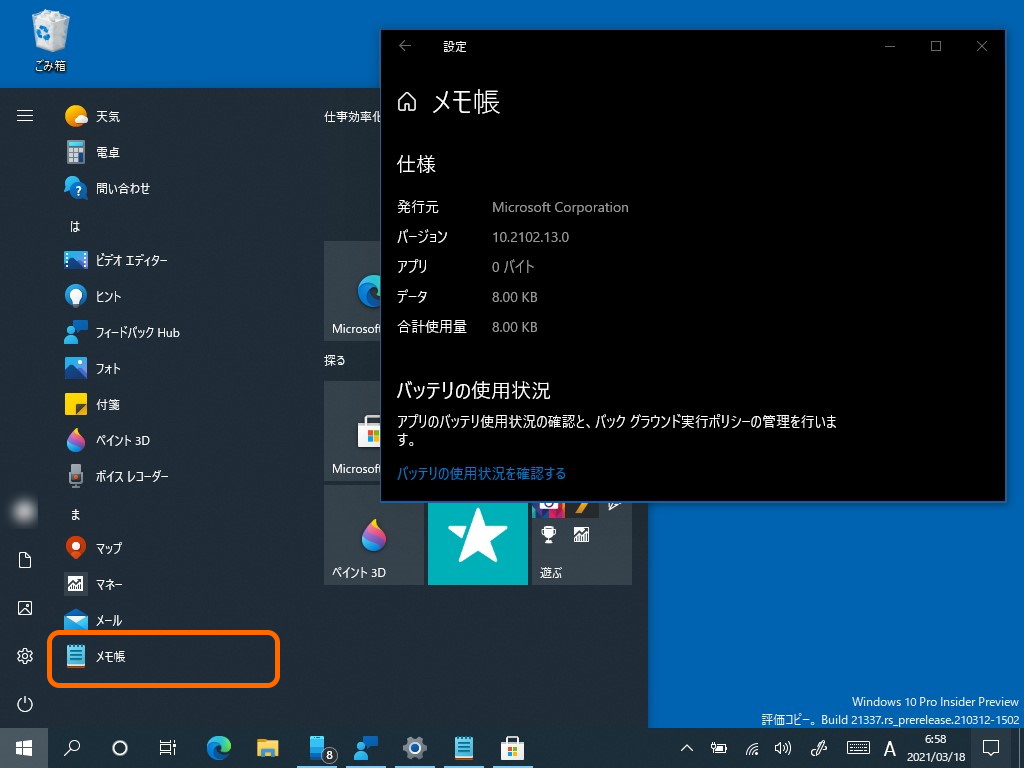The width and height of the screenshot is (1024, 768).
Task: Click the back arrow in Settings
Action: [405, 46]
